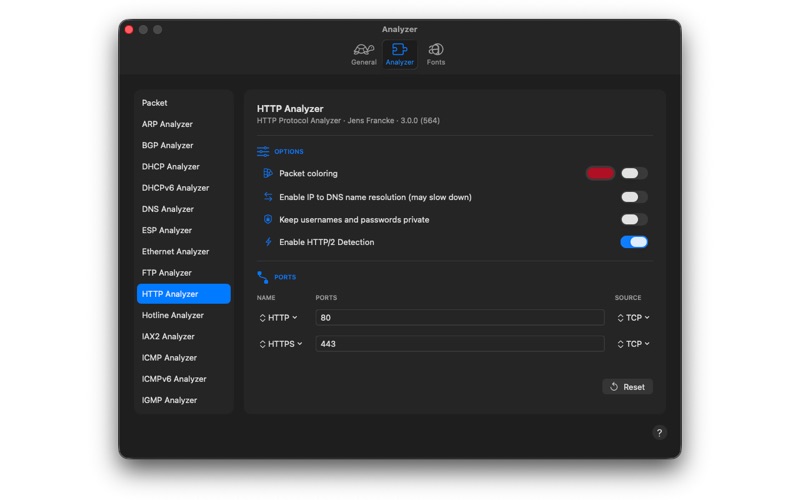Select DHCPv6 Analyzer in the sidebar
Image resolution: width=800 pixels, height=500 pixels.
[184, 188]
